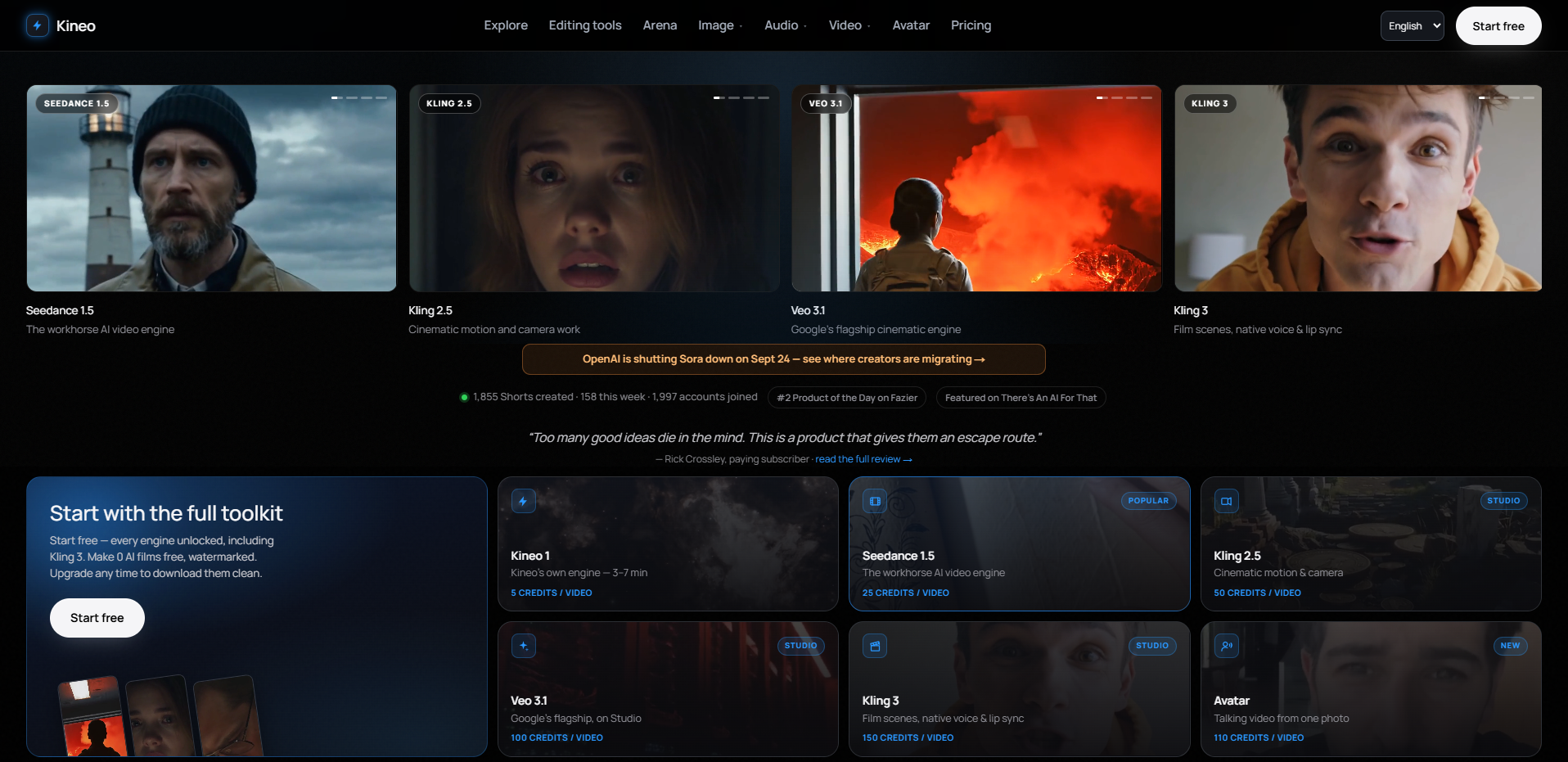Click the 'Start with the full toolkit' heading

point(166,513)
